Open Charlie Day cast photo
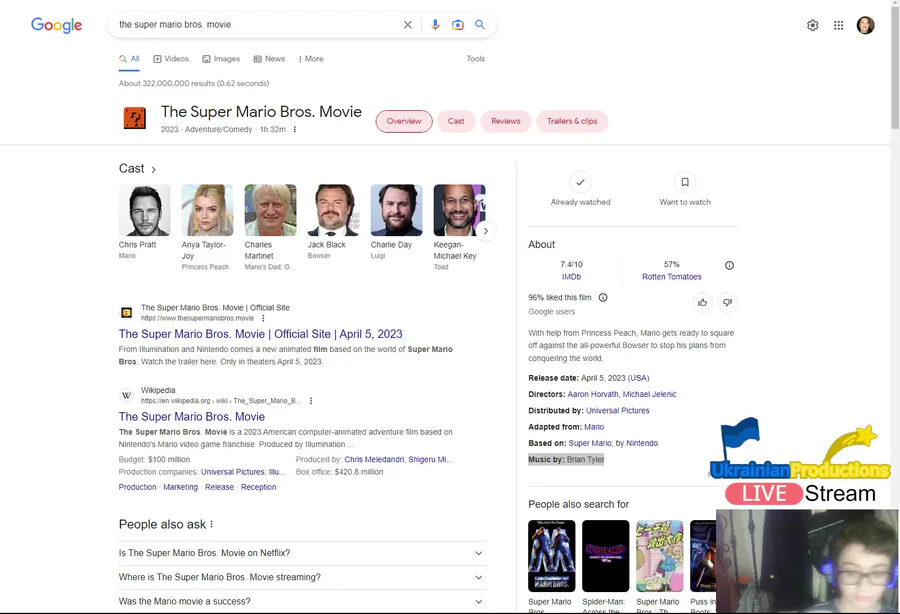The width and height of the screenshot is (900, 614). pyautogui.click(x=397, y=210)
